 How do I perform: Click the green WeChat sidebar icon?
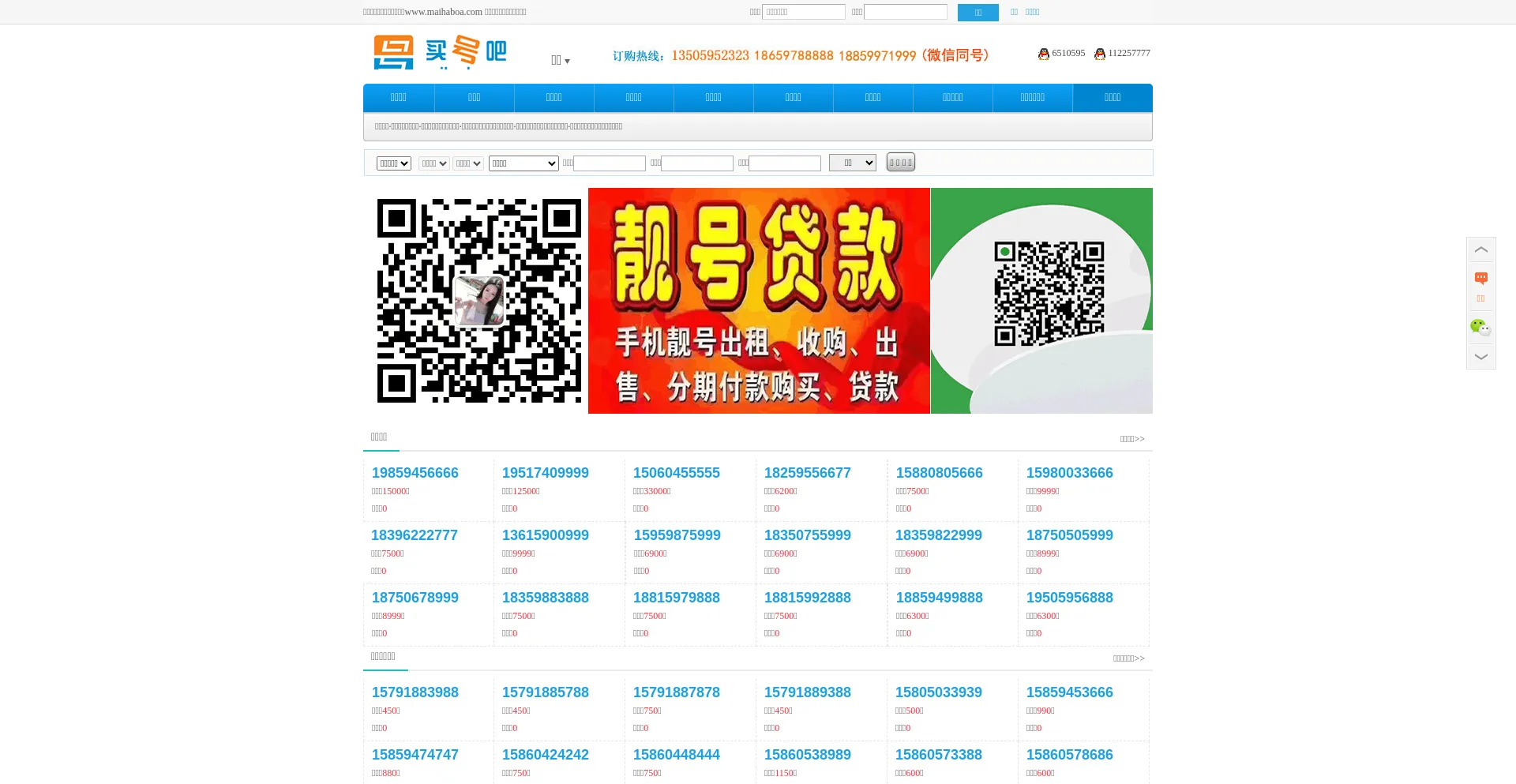[1480, 327]
